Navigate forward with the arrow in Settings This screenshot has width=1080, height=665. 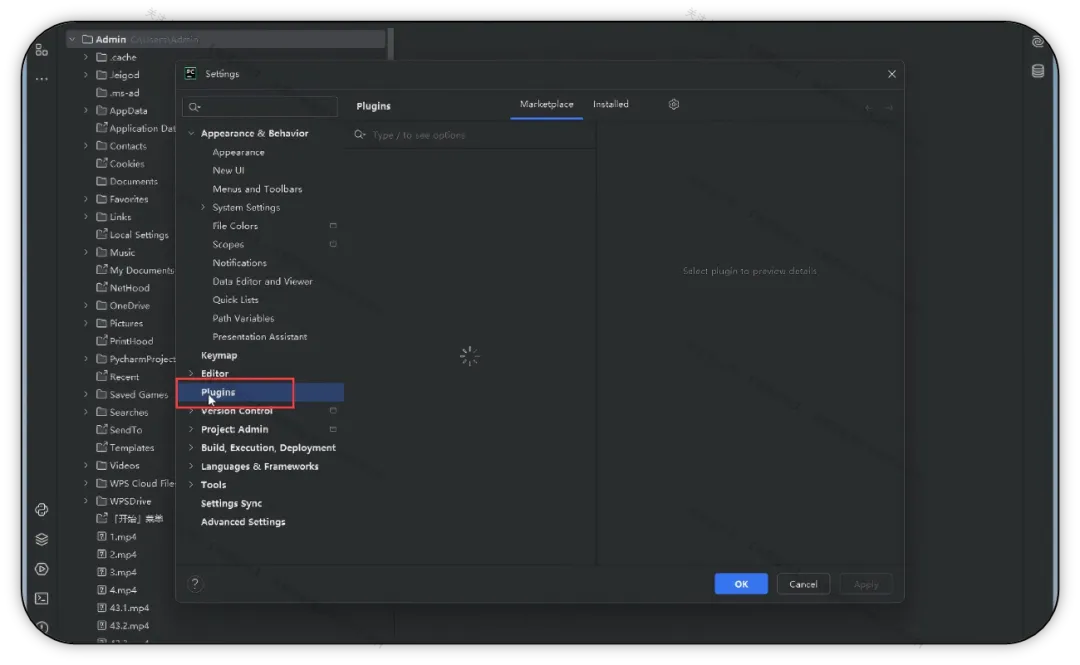tap(889, 108)
